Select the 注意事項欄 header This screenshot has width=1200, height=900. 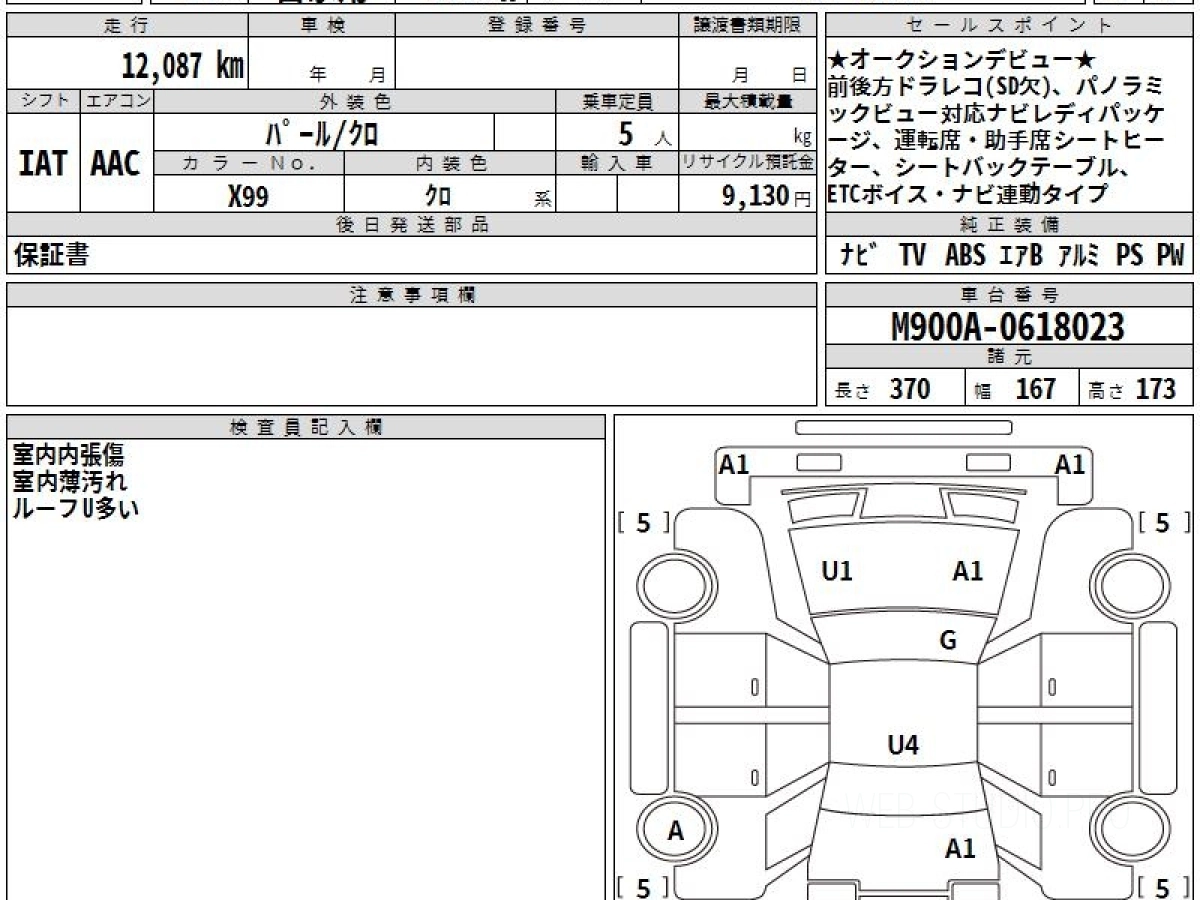coord(412,295)
